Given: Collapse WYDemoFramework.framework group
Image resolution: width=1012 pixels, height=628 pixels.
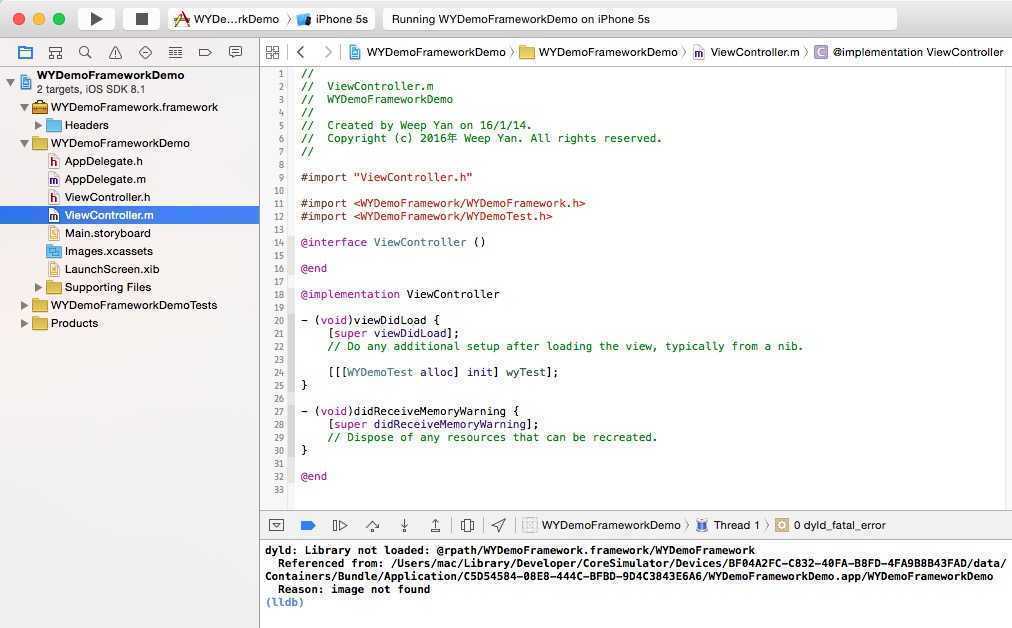Looking at the screenshot, I should pos(25,107).
